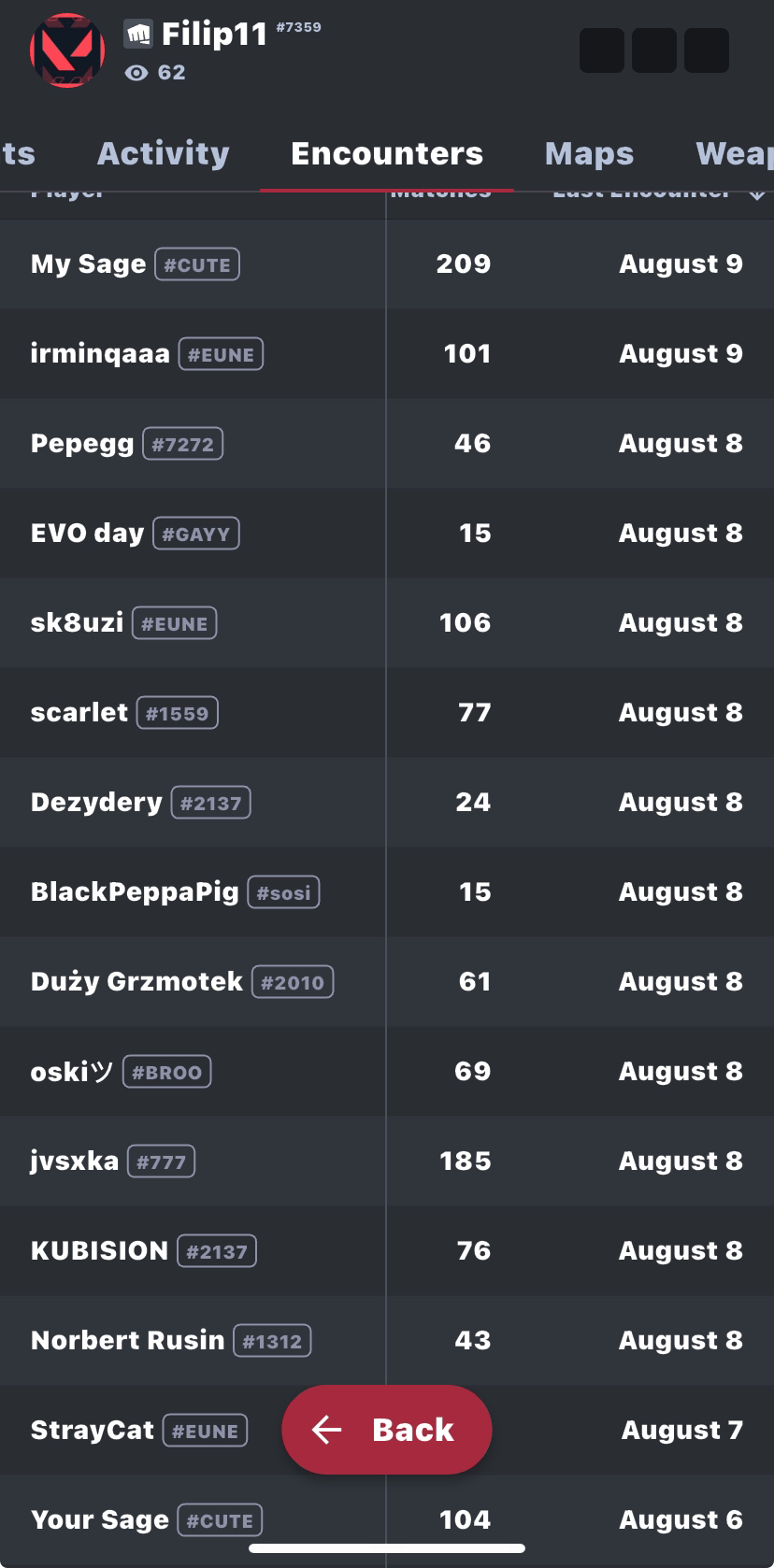This screenshot has width=774, height=1568.
Task: Sort by Last Encounter arrow
Action: tap(757, 194)
